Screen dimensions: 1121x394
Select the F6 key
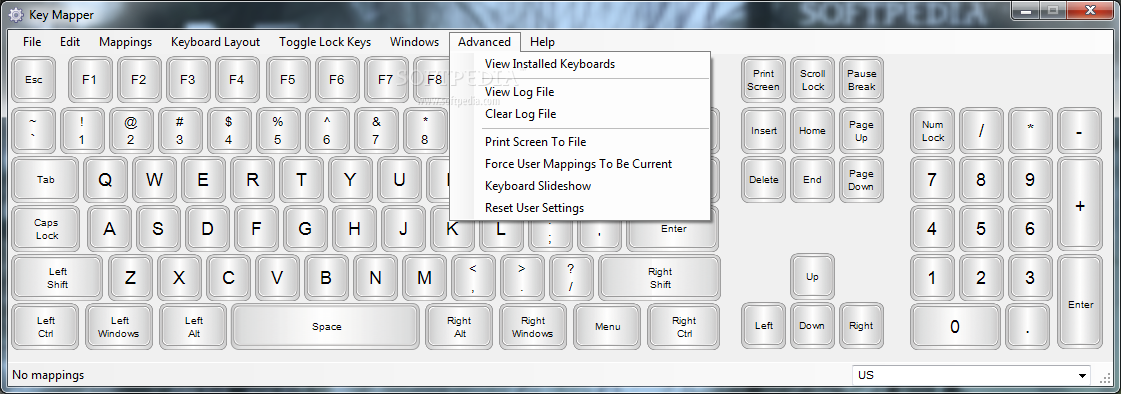(x=337, y=80)
